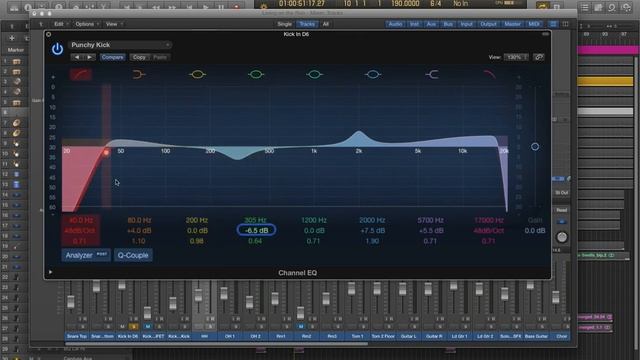Click the link icon next to View percentage
The width and height of the screenshot is (640, 360).
539,57
